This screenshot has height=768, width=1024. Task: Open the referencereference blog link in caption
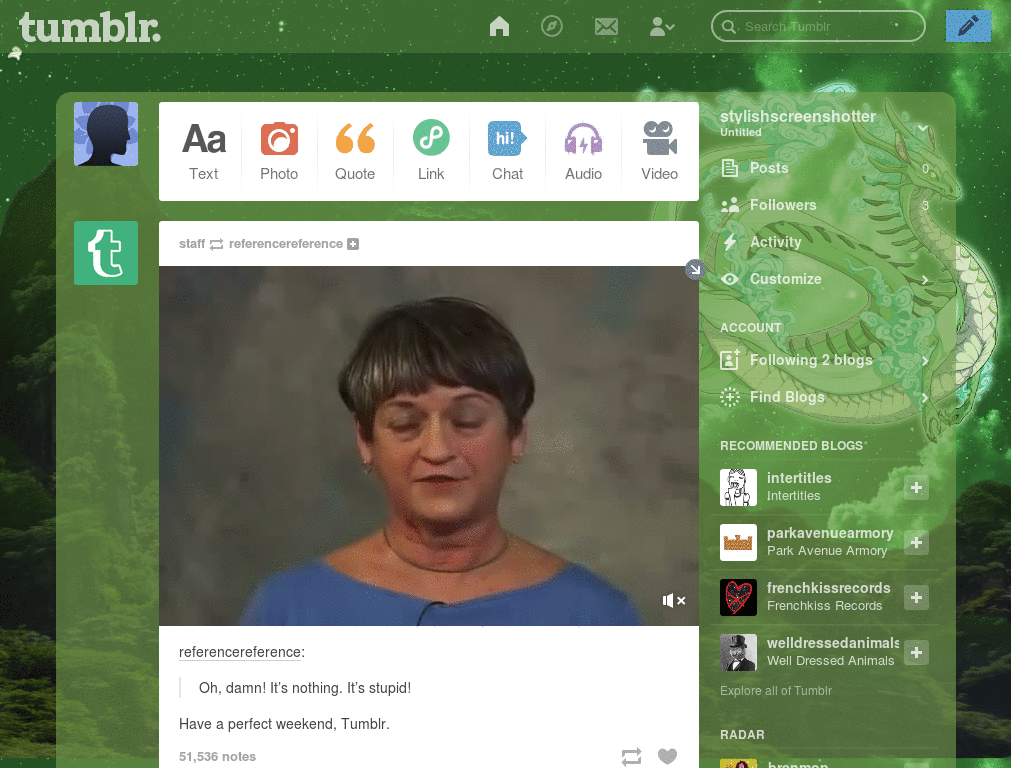(x=240, y=652)
